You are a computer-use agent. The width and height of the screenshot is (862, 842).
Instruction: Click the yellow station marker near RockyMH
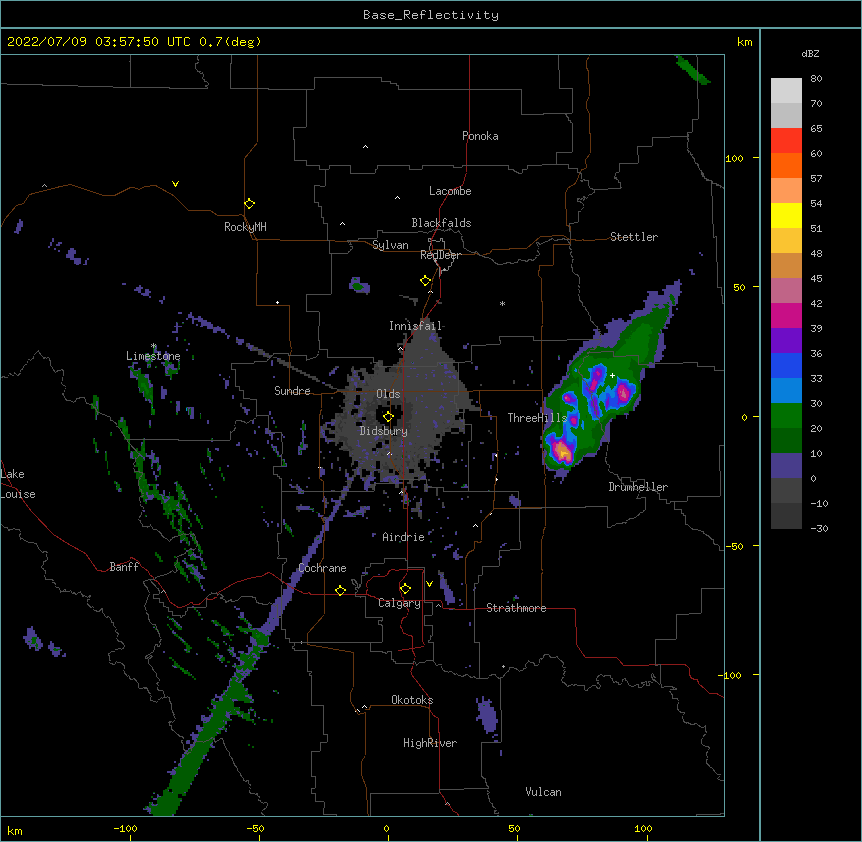[249, 203]
